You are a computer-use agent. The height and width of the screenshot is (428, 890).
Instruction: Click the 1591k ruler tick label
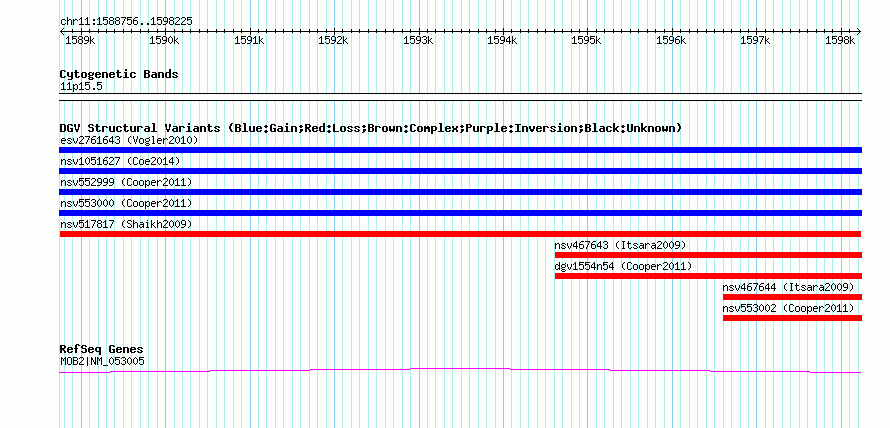249,40
